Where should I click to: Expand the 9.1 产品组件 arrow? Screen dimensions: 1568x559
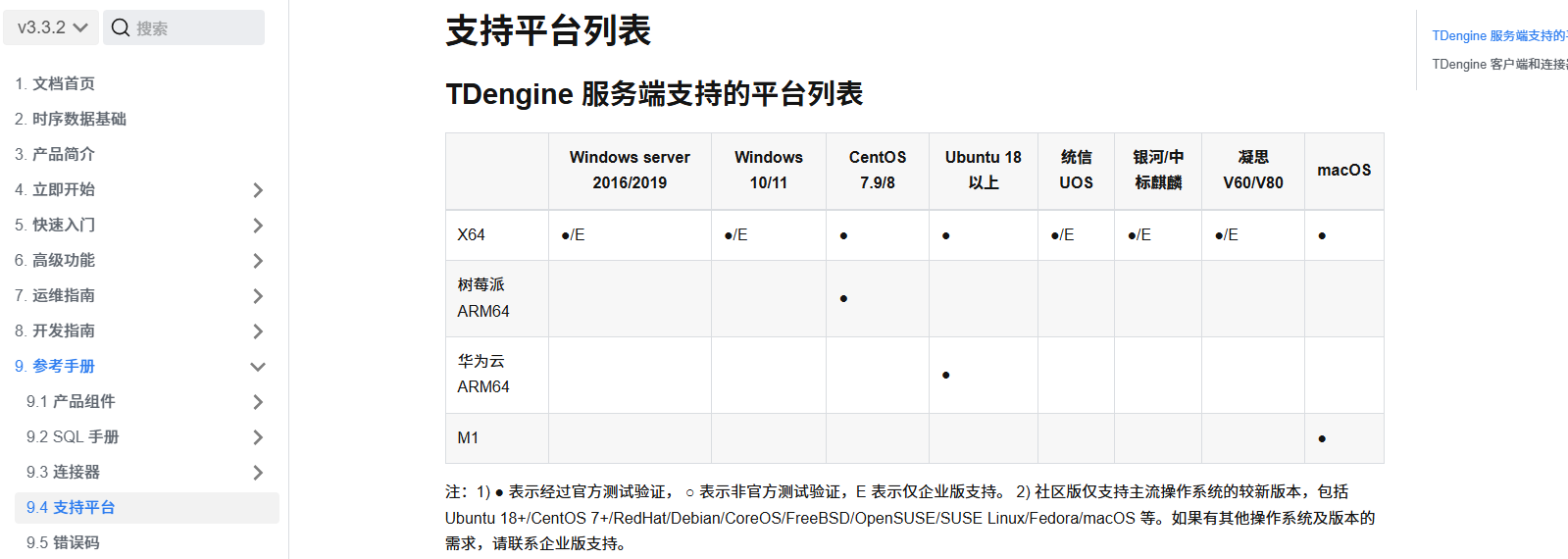point(258,402)
